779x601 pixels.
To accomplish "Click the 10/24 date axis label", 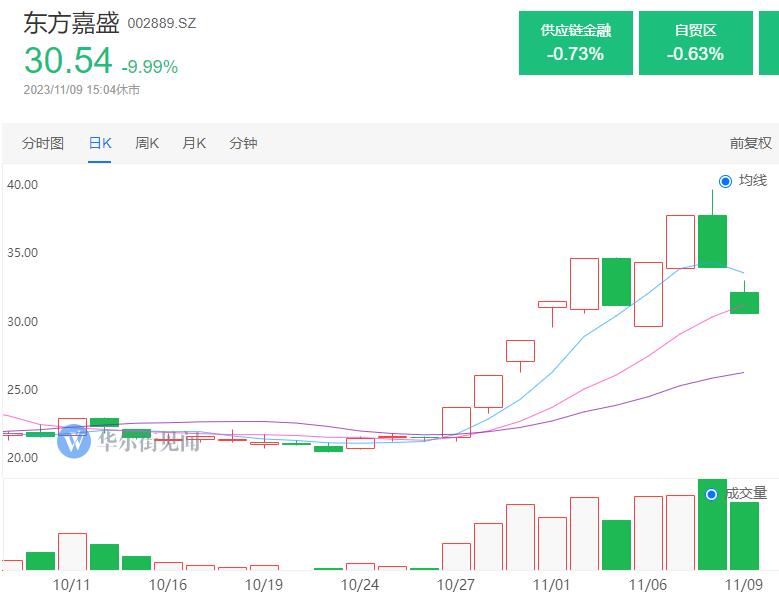I will click(x=360, y=585).
